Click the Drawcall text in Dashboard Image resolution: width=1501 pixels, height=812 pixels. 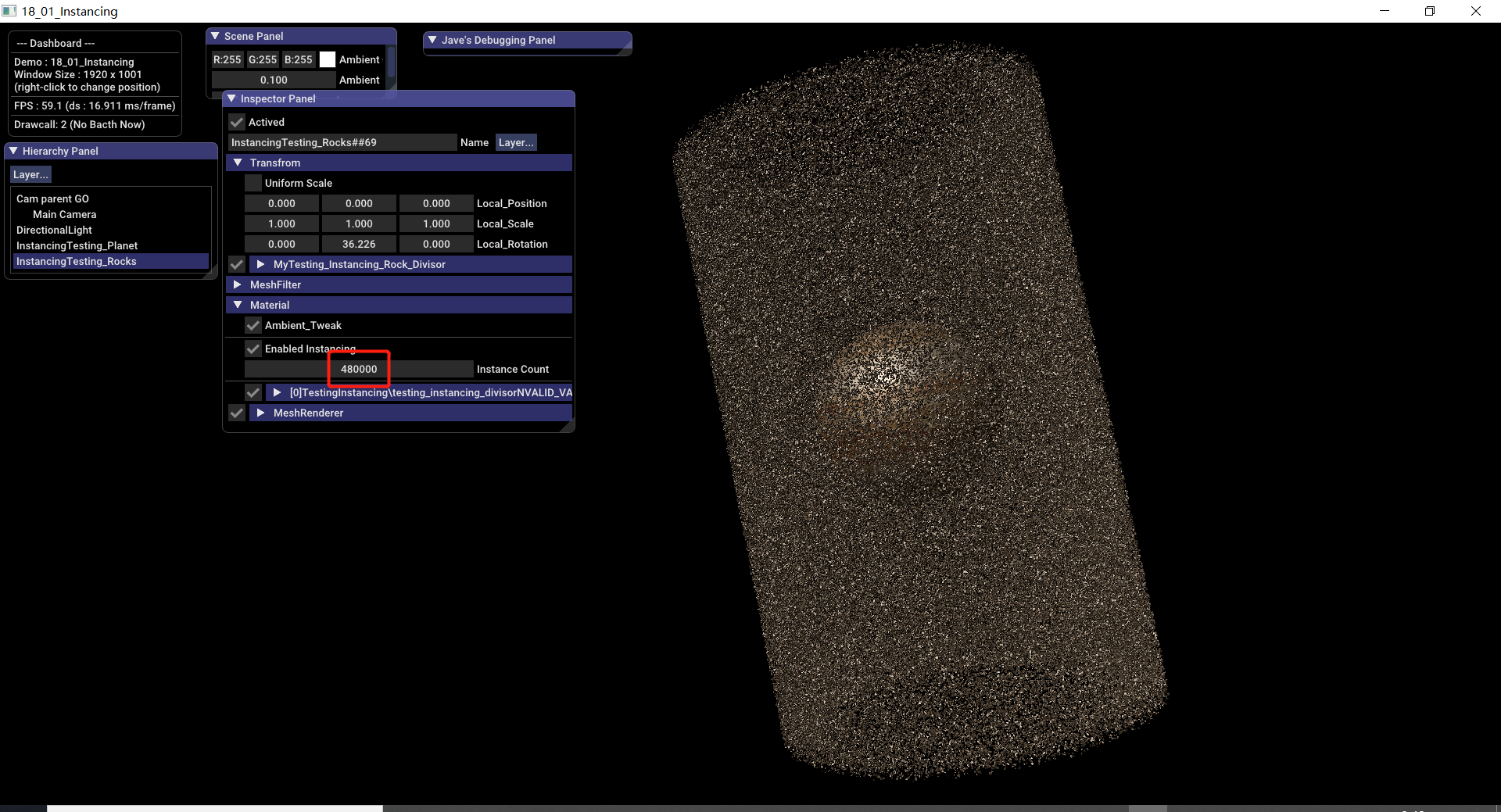(x=79, y=124)
